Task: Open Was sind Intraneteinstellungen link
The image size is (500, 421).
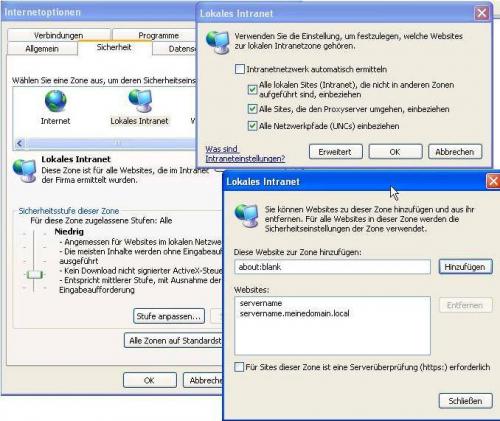Action: pos(245,154)
